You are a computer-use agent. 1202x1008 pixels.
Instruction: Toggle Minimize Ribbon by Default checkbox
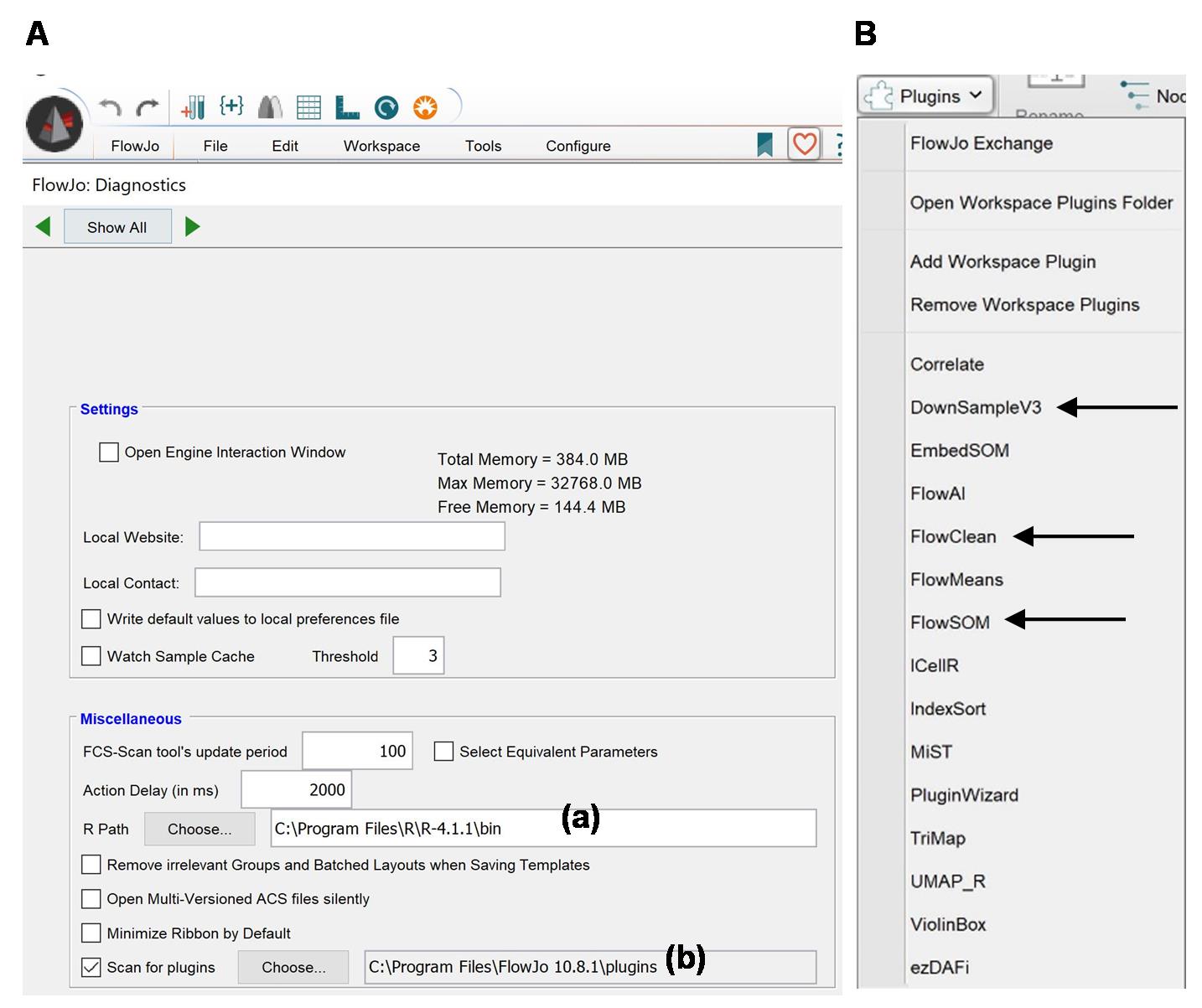click(x=91, y=933)
